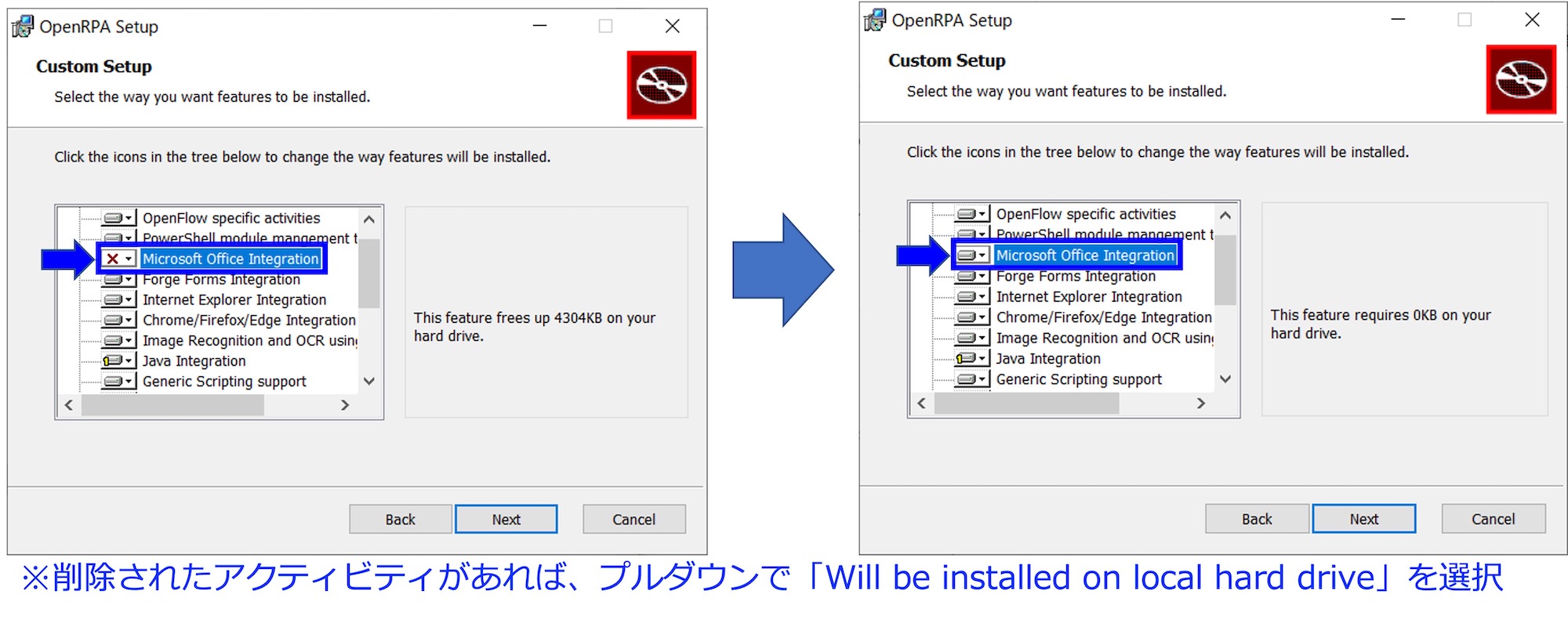This screenshot has width=1568, height=620.
Task: Select Chrome/Firefox/Edge Integration text, left window
Action: (249, 320)
